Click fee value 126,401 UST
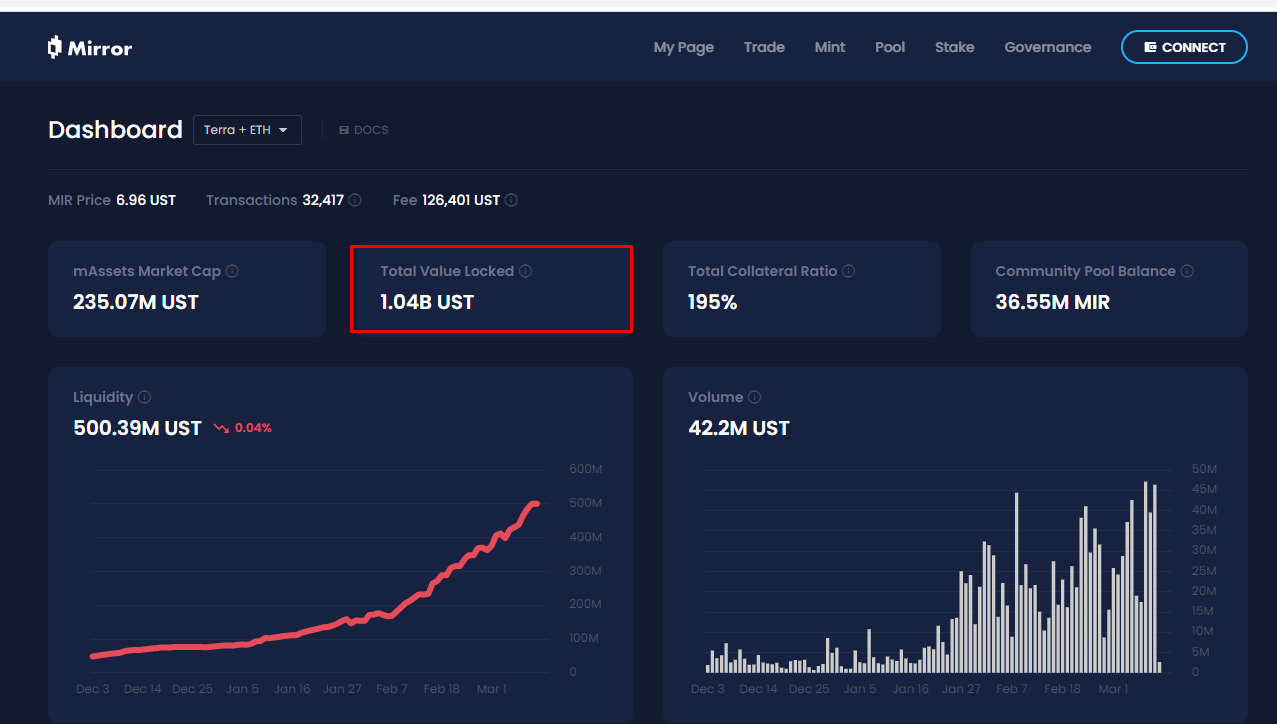 (x=461, y=200)
